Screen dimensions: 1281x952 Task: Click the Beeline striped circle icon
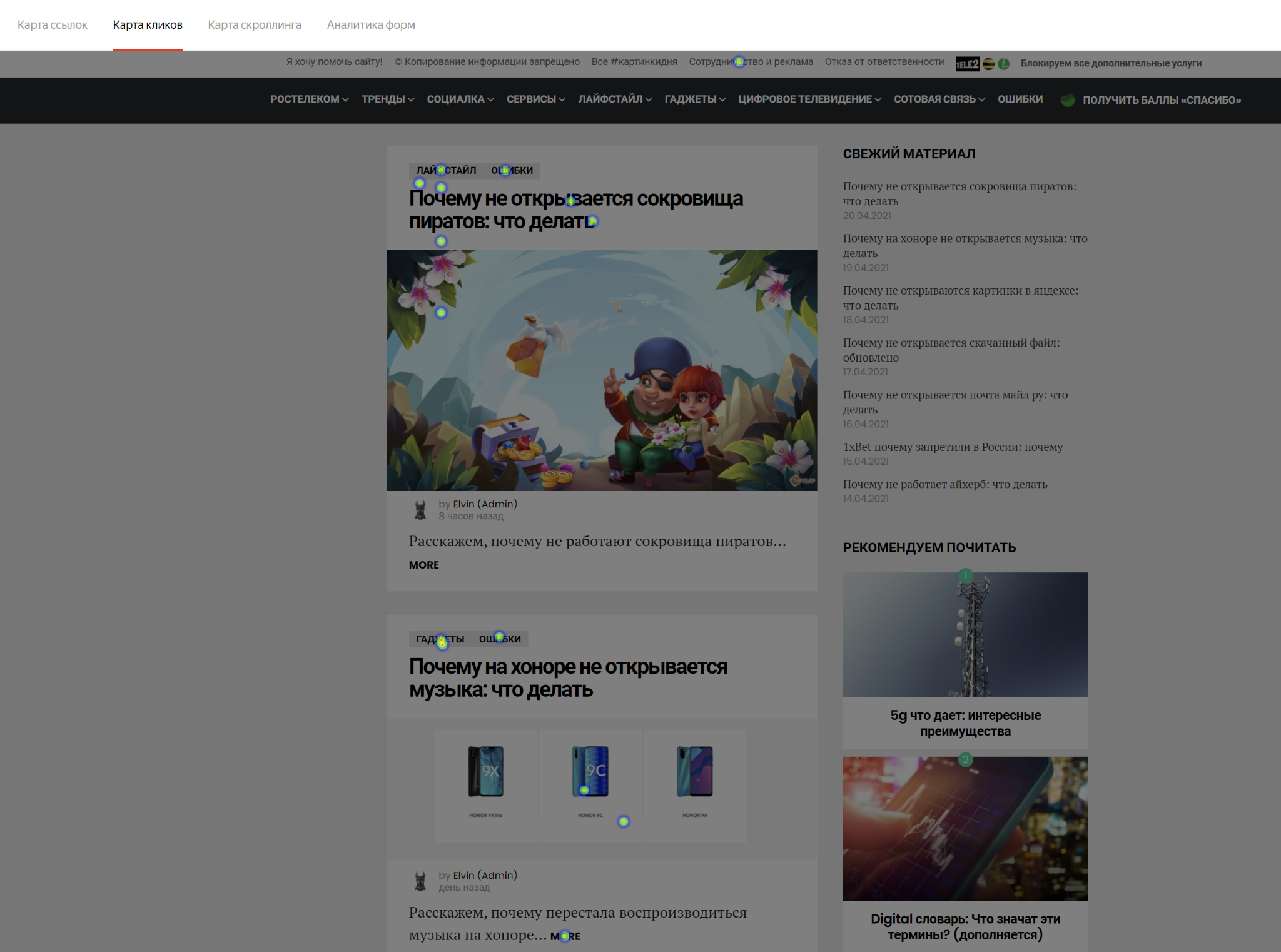[x=988, y=64]
